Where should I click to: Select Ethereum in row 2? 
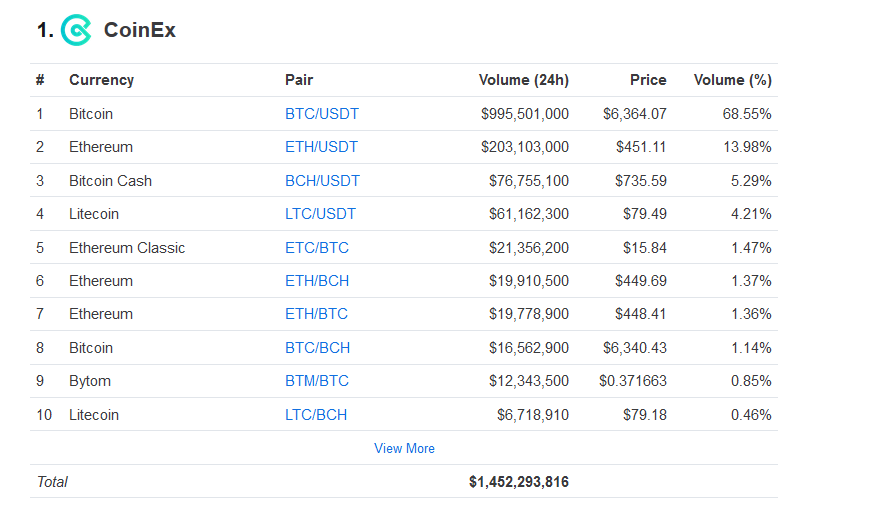pyautogui.click(x=101, y=147)
